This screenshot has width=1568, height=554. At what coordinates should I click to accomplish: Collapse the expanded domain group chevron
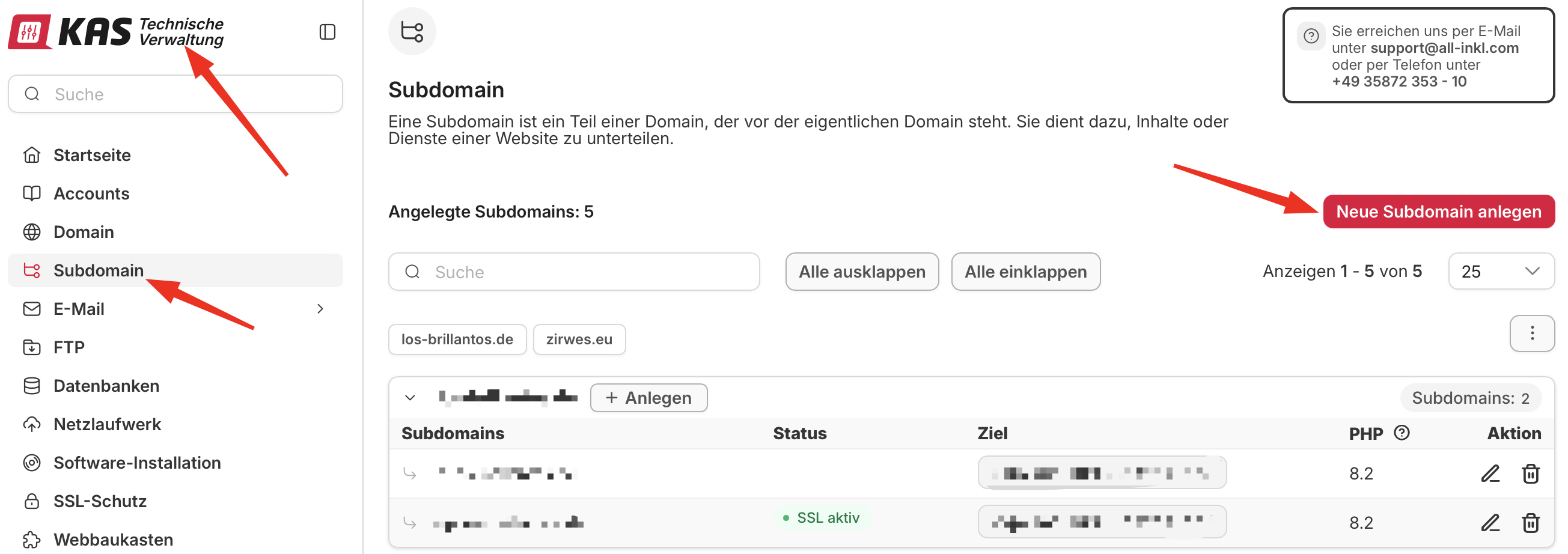pos(410,398)
